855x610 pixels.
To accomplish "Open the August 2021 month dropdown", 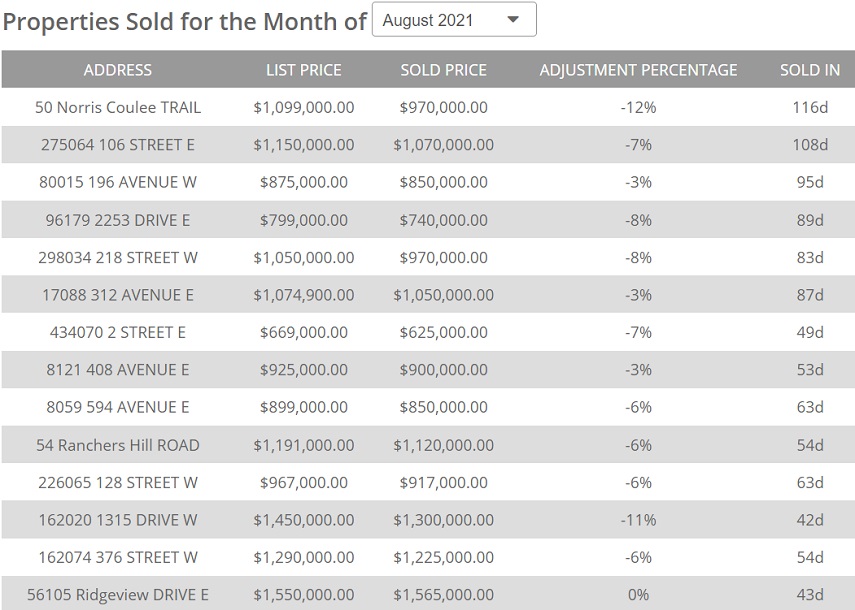I will tap(453, 20).
